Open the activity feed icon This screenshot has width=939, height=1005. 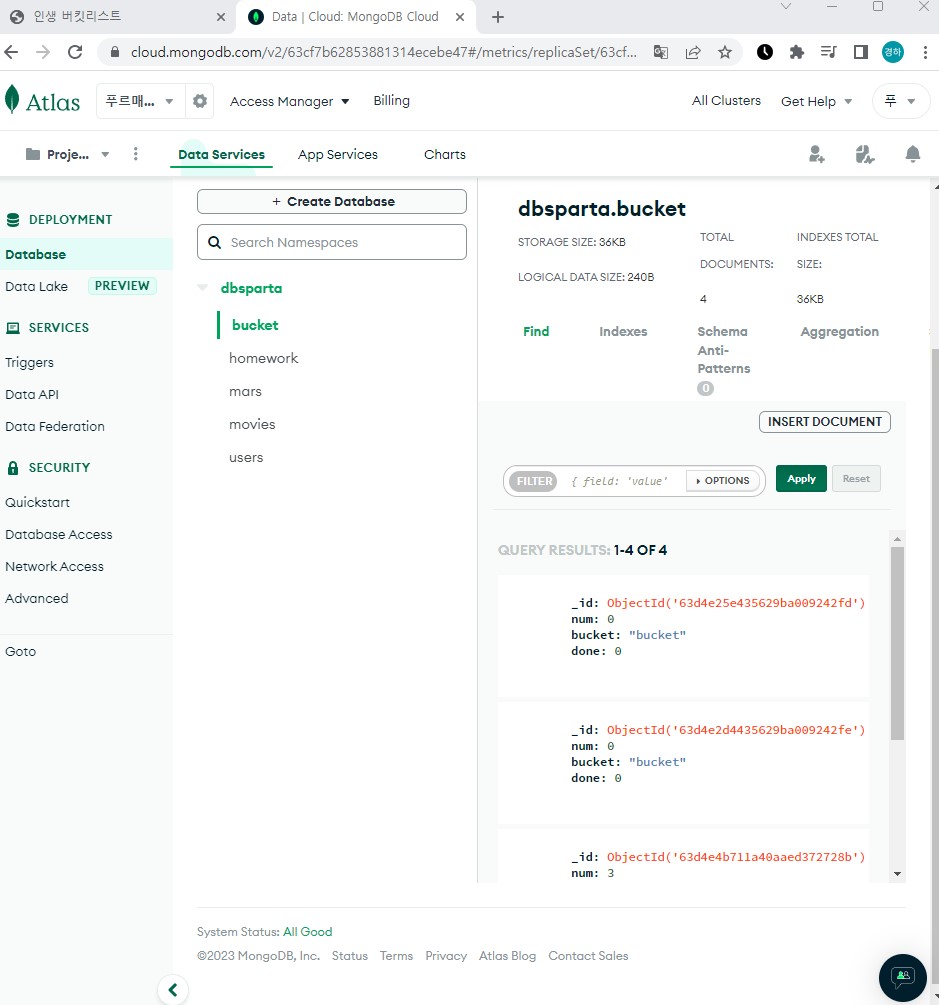click(x=864, y=154)
